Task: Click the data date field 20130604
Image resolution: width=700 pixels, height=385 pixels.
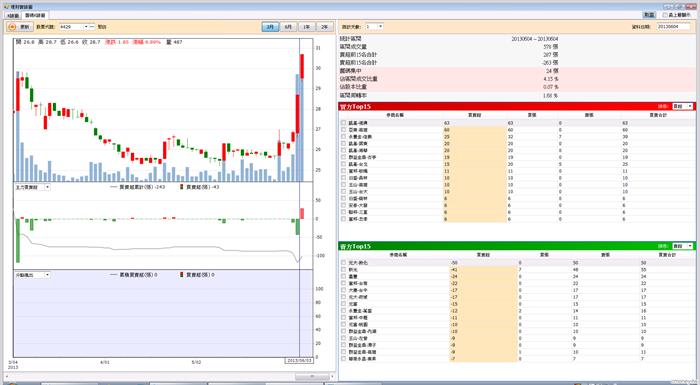Action: coord(674,27)
